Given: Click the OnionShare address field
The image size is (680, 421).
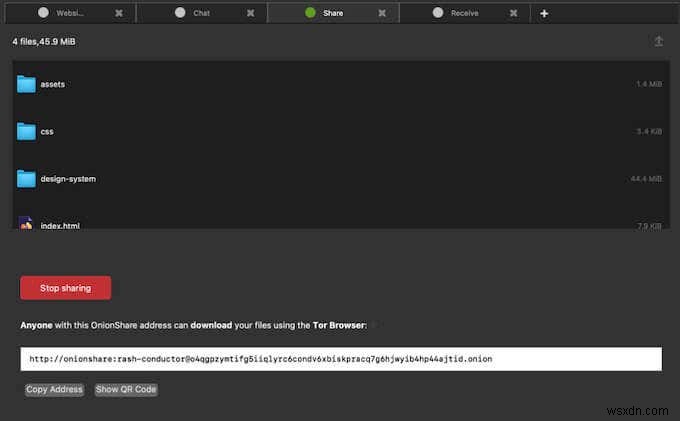Looking at the screenshot, I should [341, 359].
